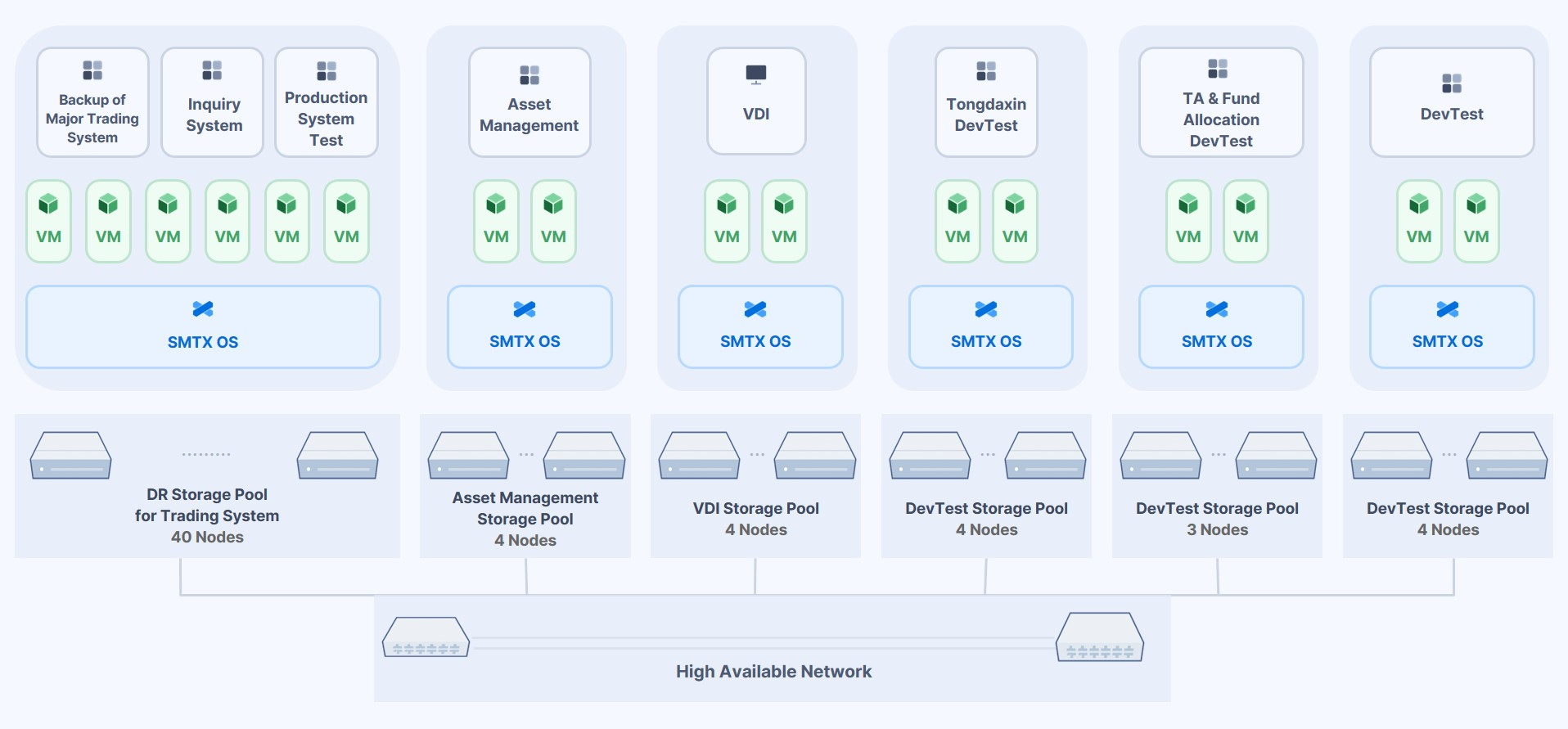Click SMTX OS text under VDI
The image size is (1568, 729).
755,341
